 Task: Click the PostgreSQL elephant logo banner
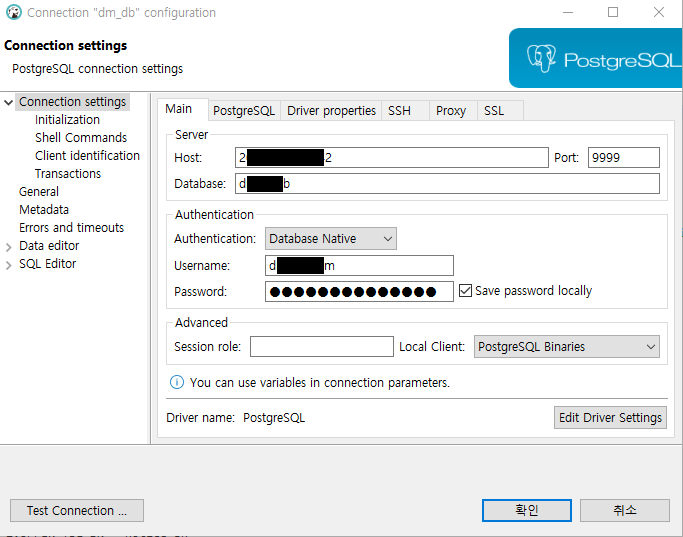coord(595,58)
